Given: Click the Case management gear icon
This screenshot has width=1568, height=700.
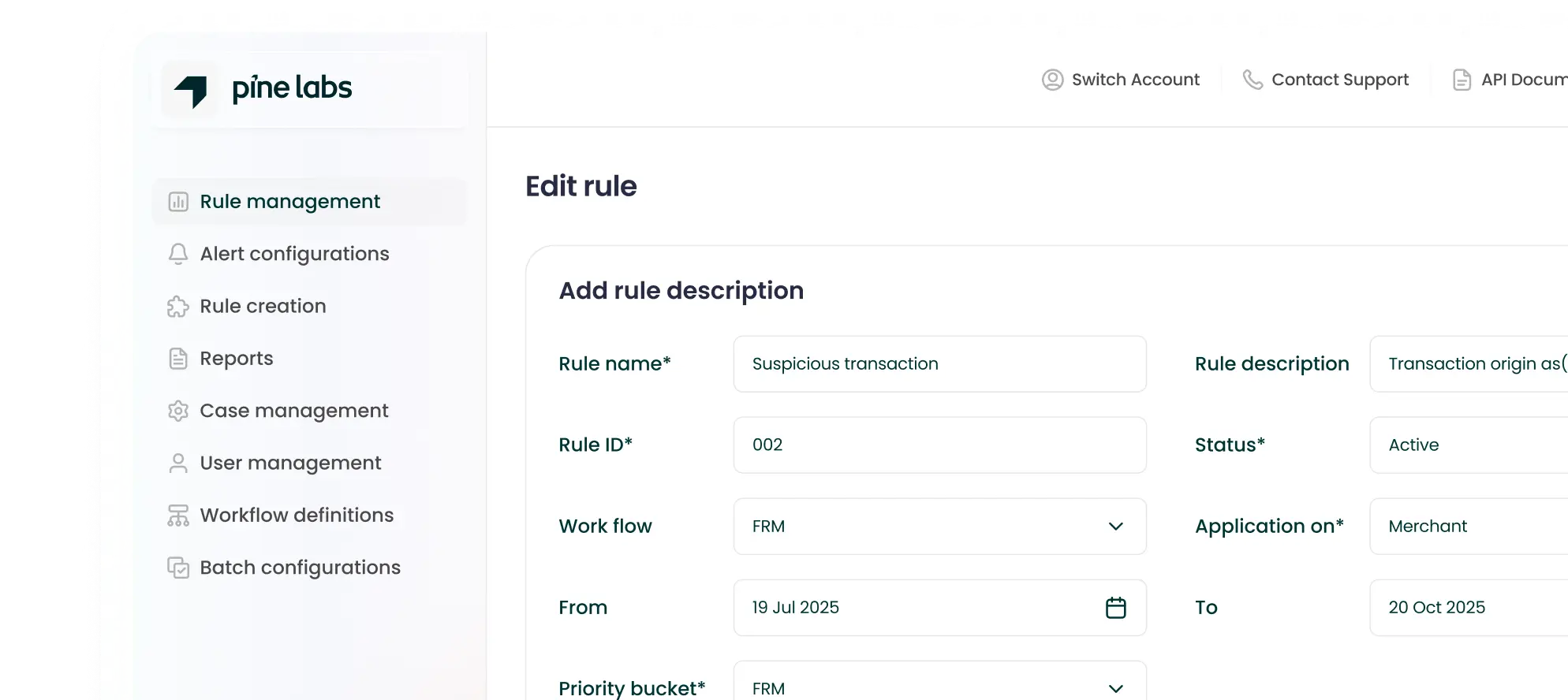Looking at the screenshot, I should pyautogui.click(x=178, y=411).
